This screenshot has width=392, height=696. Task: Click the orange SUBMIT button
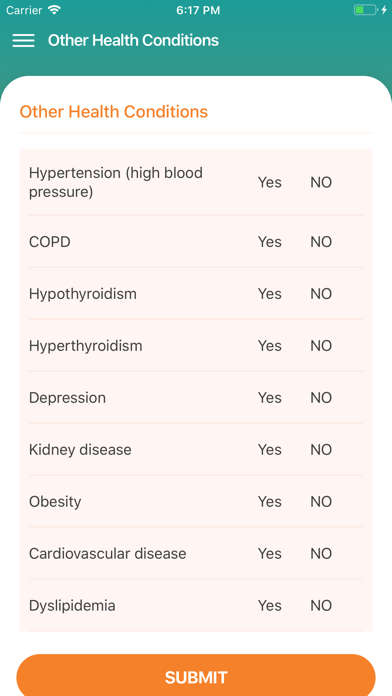(196, 675)
